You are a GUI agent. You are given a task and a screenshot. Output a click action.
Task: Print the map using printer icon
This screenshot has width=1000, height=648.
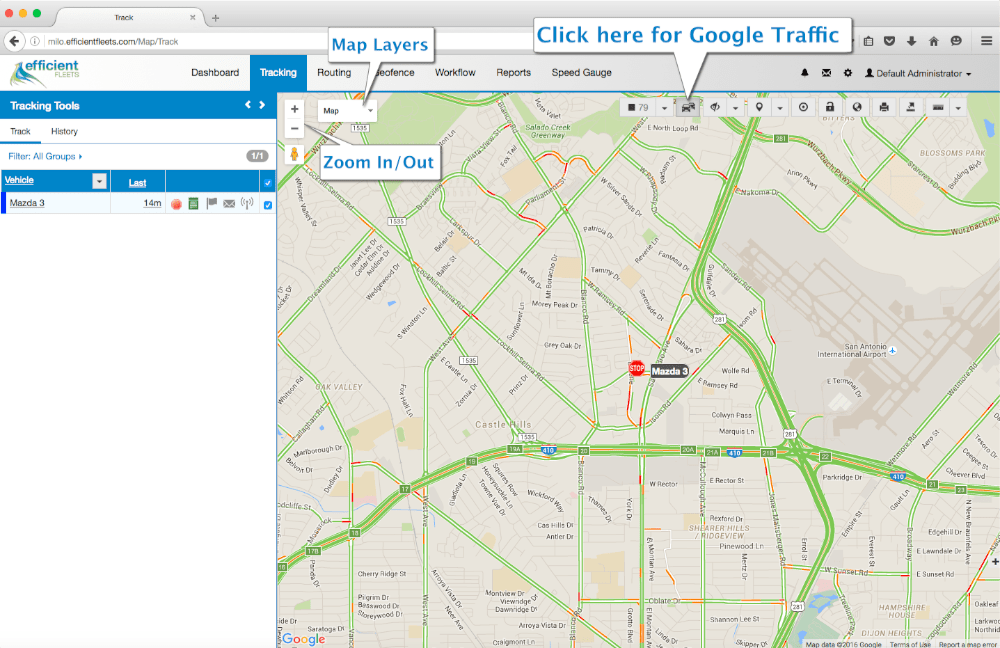[x=883, y=107]
